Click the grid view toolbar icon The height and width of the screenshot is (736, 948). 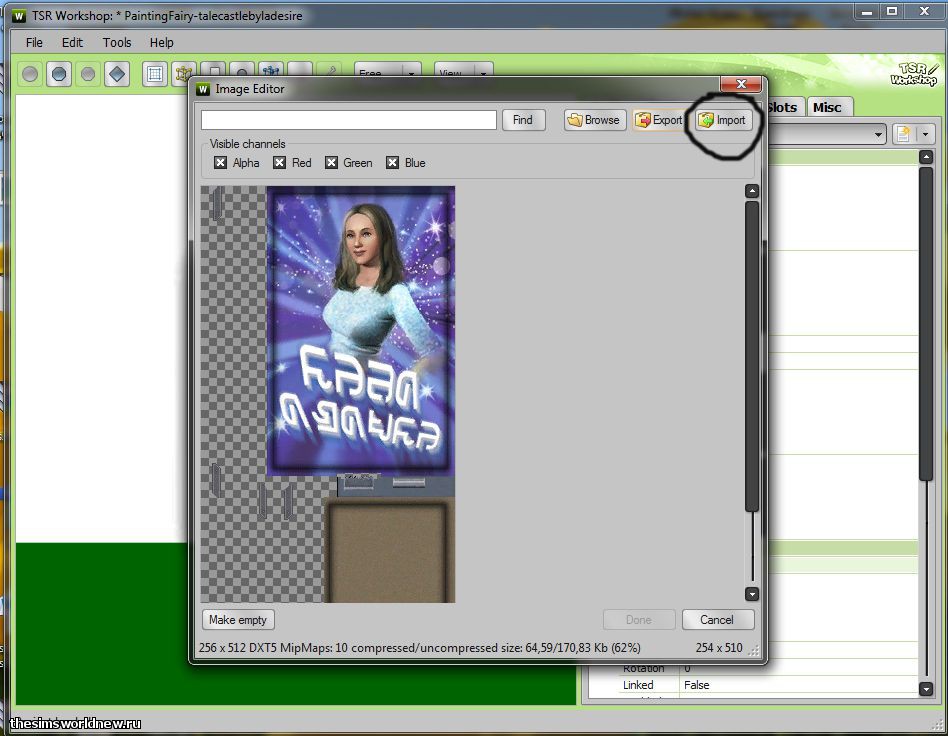point(154,74)
